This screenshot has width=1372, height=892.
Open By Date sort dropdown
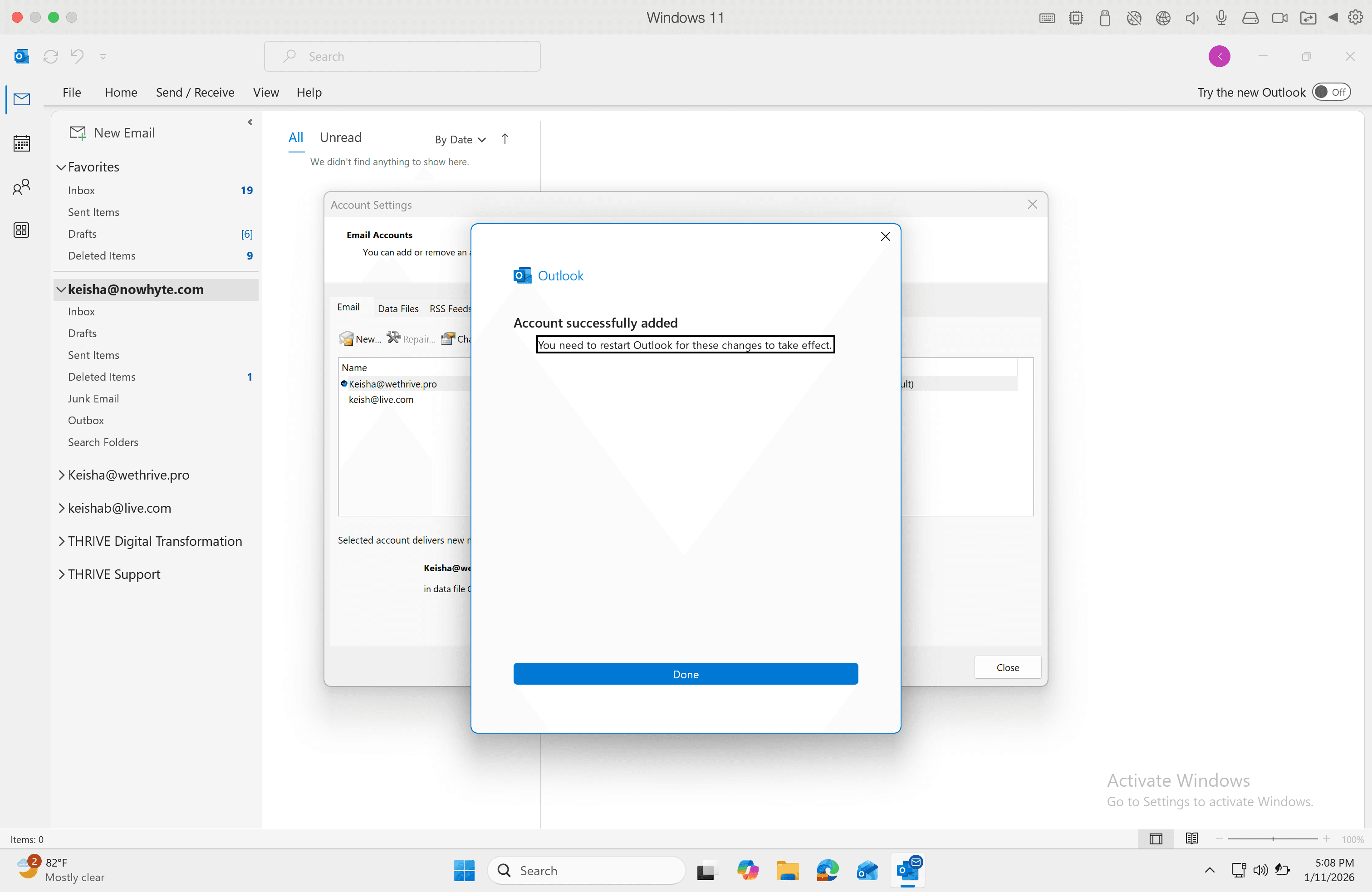pyautogui.click(x=460, y=140)
